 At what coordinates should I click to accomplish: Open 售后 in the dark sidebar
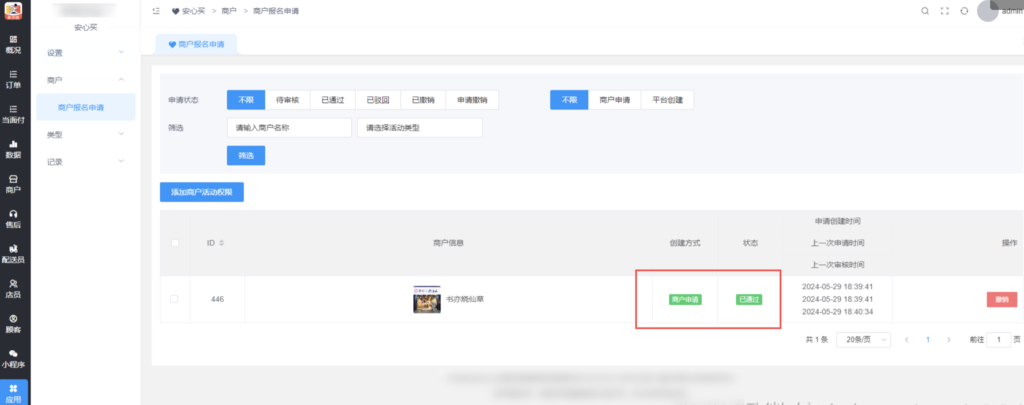coord(13,219)
